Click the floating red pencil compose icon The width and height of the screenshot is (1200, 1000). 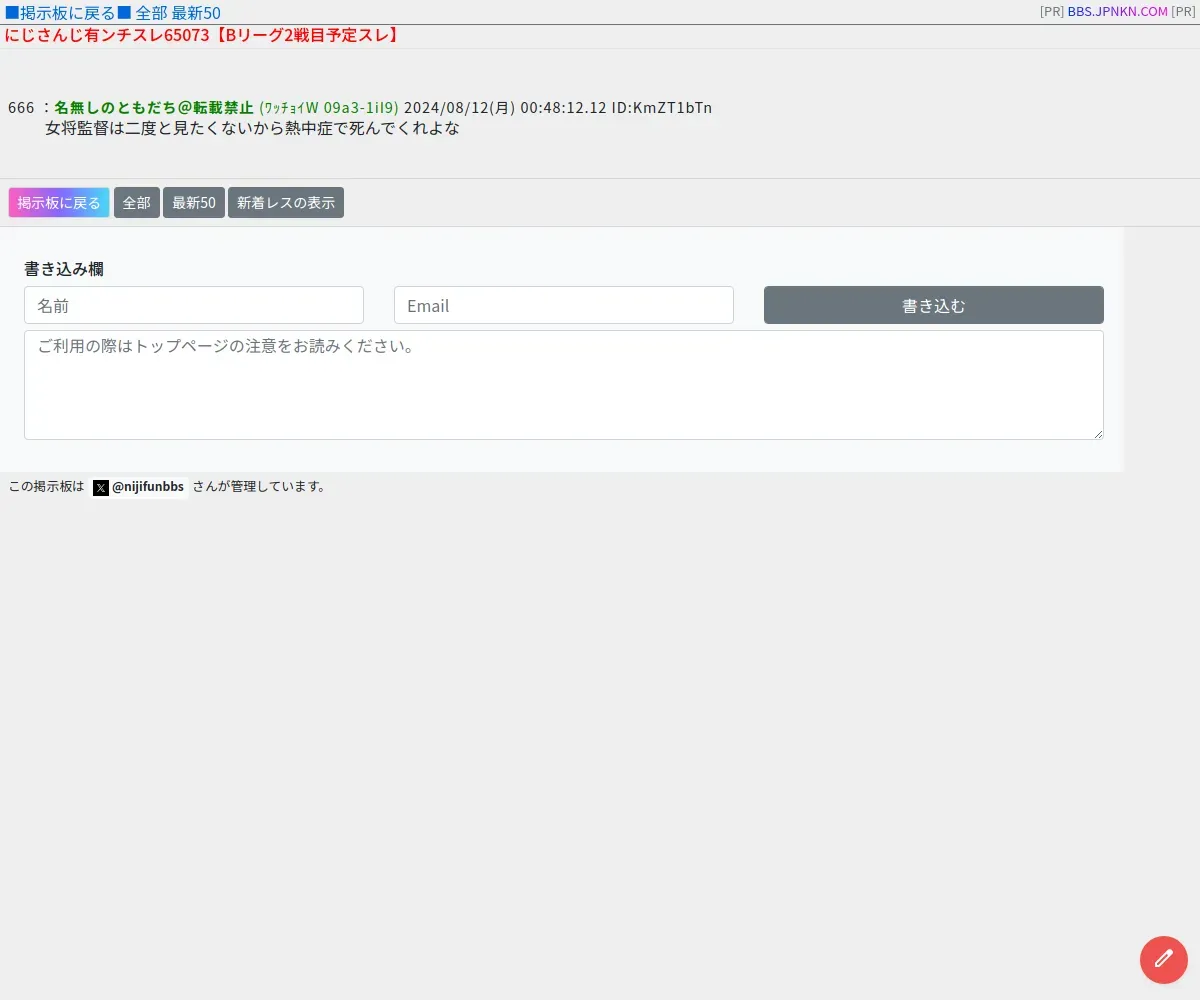(x=1164, y=960)
